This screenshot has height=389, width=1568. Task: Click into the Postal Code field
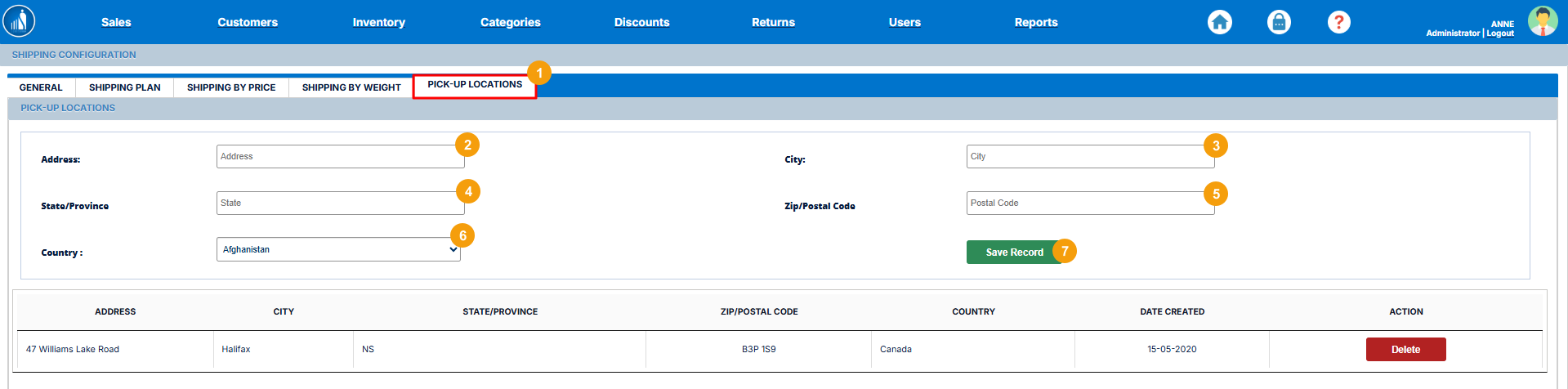[1089, 203]
